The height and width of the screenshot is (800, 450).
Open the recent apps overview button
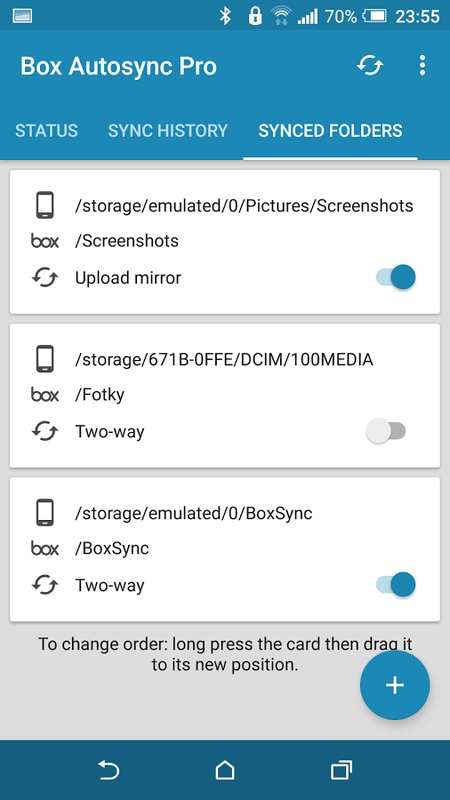341,770
